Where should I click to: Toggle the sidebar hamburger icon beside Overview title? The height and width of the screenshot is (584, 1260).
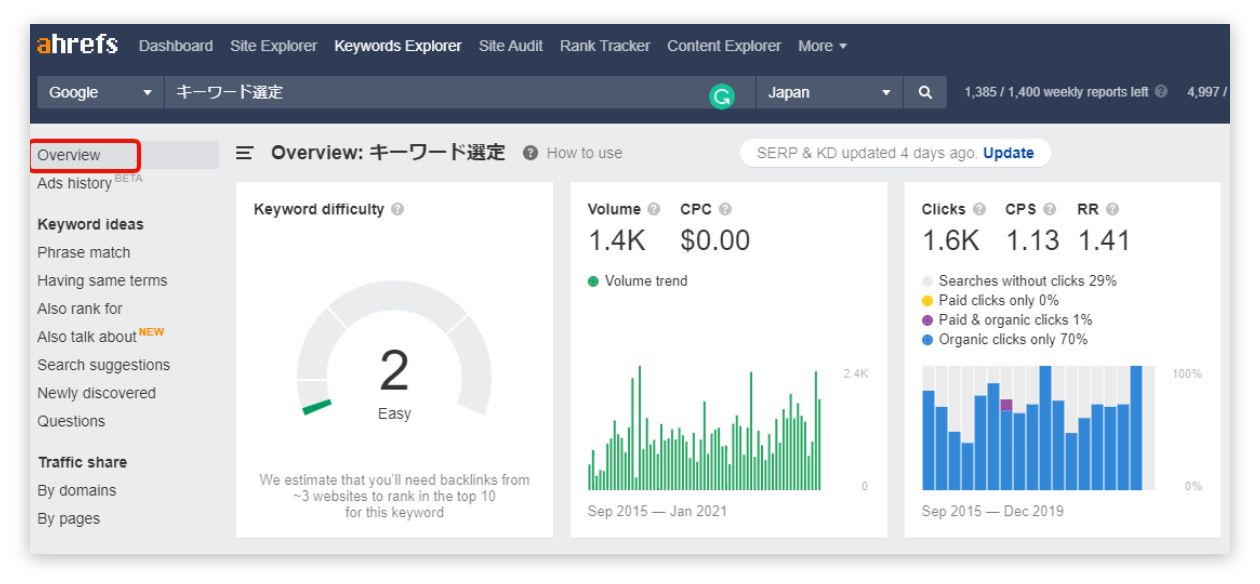[x=243, y=154]
